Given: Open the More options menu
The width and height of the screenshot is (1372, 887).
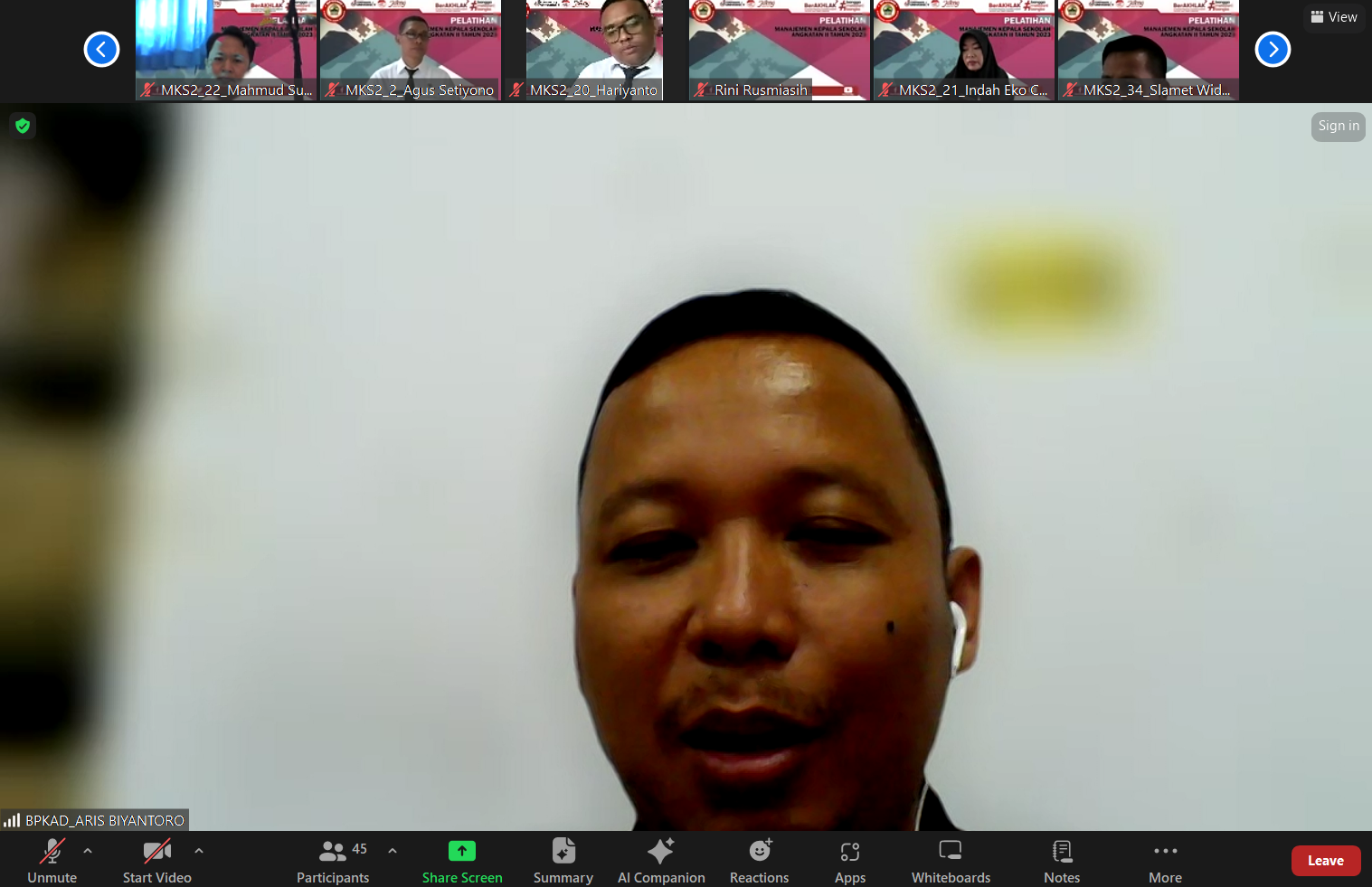Looking at the screenshot, I should click(x=1166, y=861).
